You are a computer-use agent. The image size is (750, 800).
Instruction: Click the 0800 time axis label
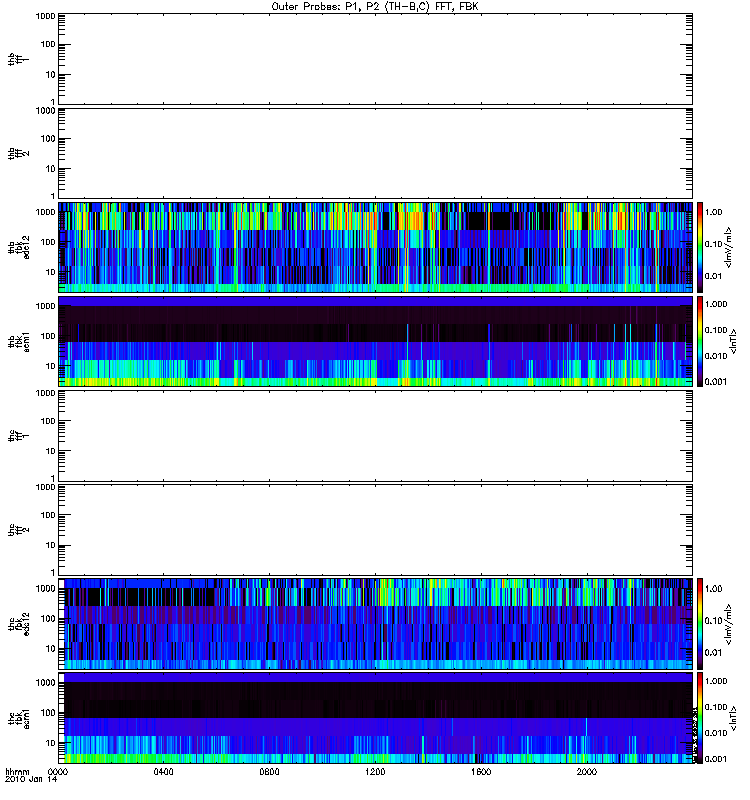coord(269,772)
